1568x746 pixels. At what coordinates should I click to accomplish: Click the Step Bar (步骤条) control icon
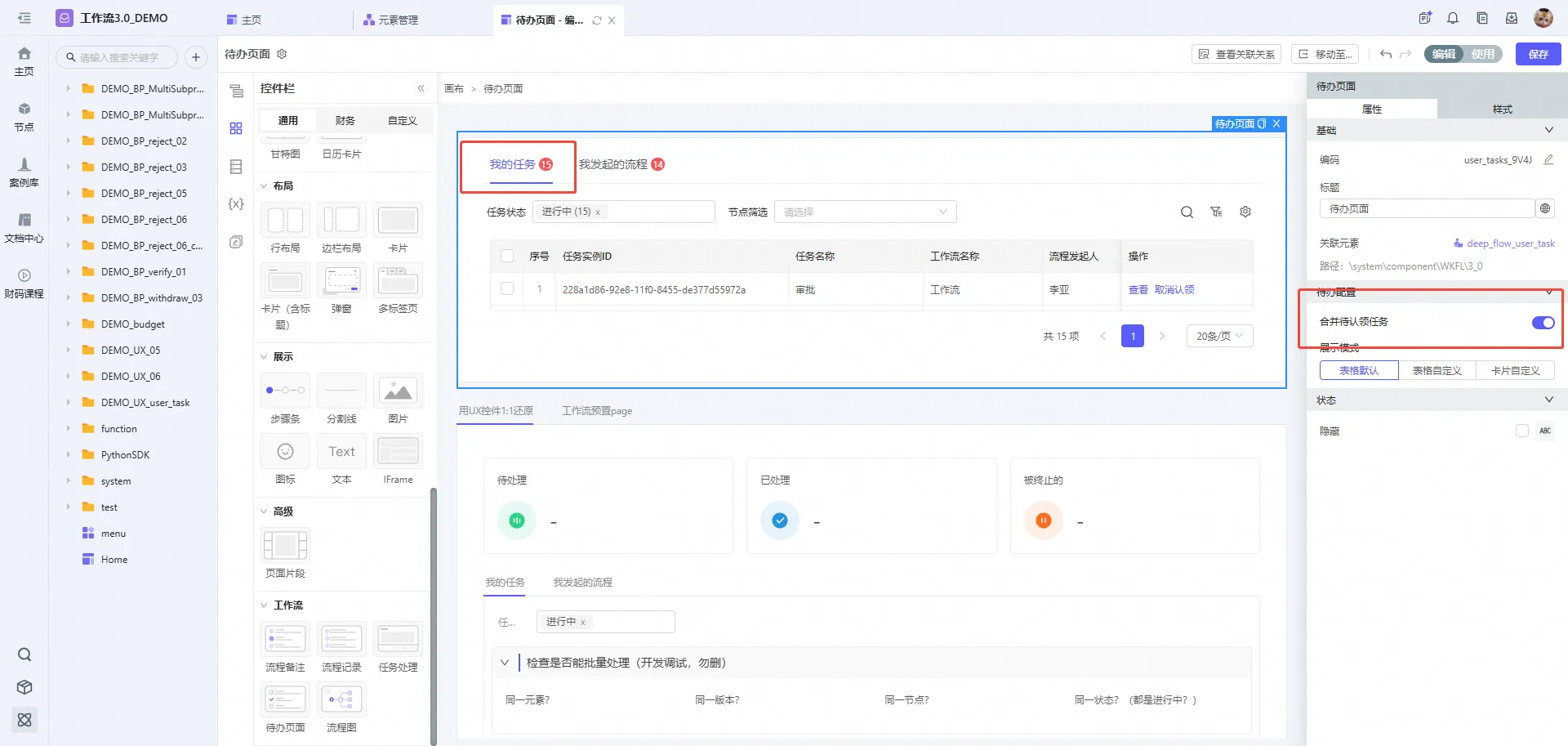tap(285, 391)
